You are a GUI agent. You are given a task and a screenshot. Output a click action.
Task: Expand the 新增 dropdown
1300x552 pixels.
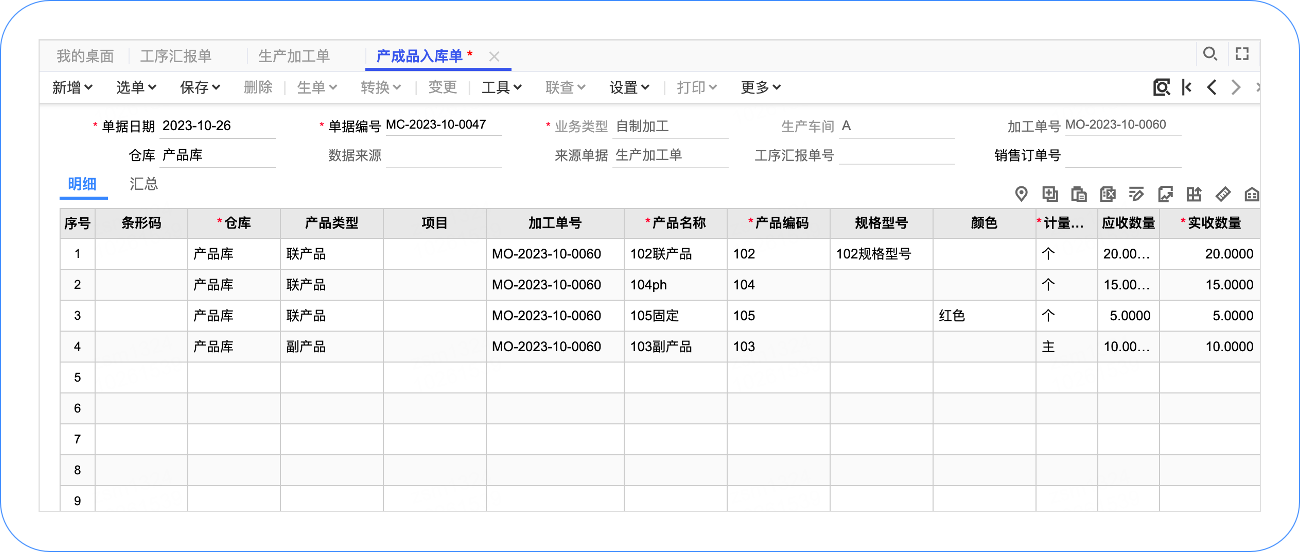point(73,88)
